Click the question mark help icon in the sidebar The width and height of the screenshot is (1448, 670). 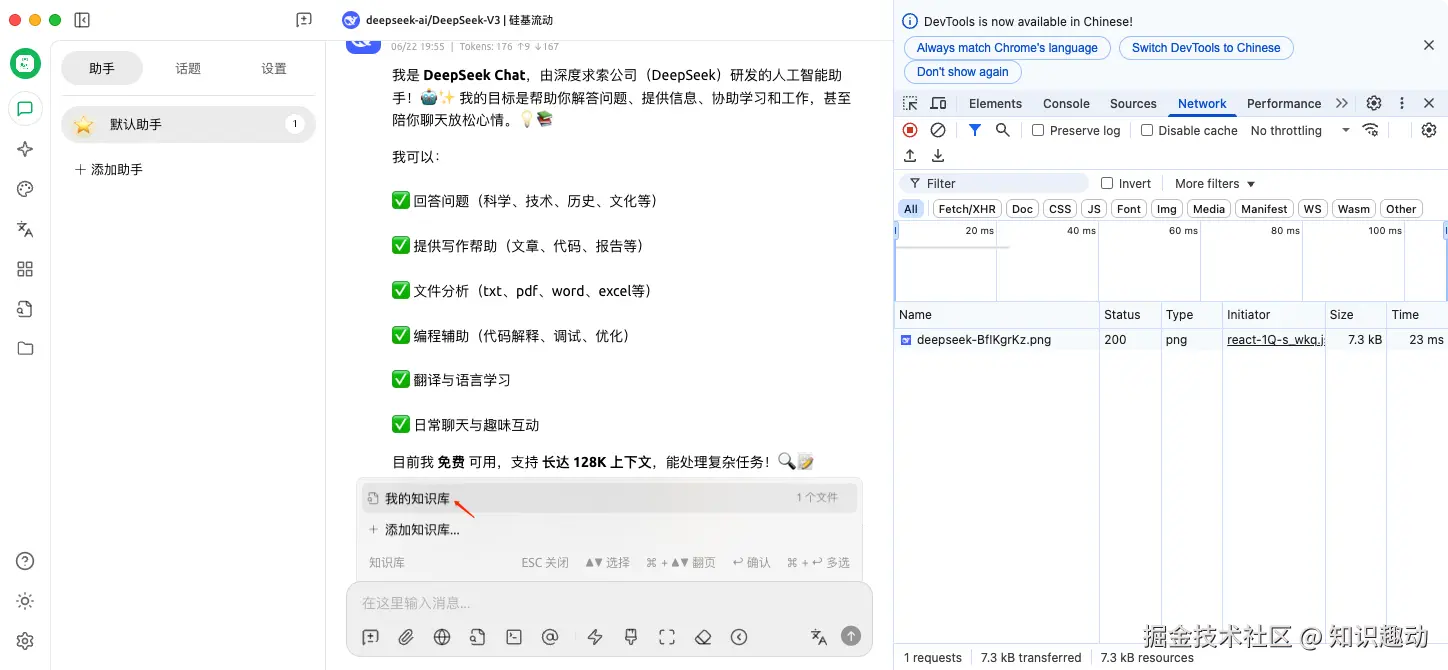tap(25, 561)
